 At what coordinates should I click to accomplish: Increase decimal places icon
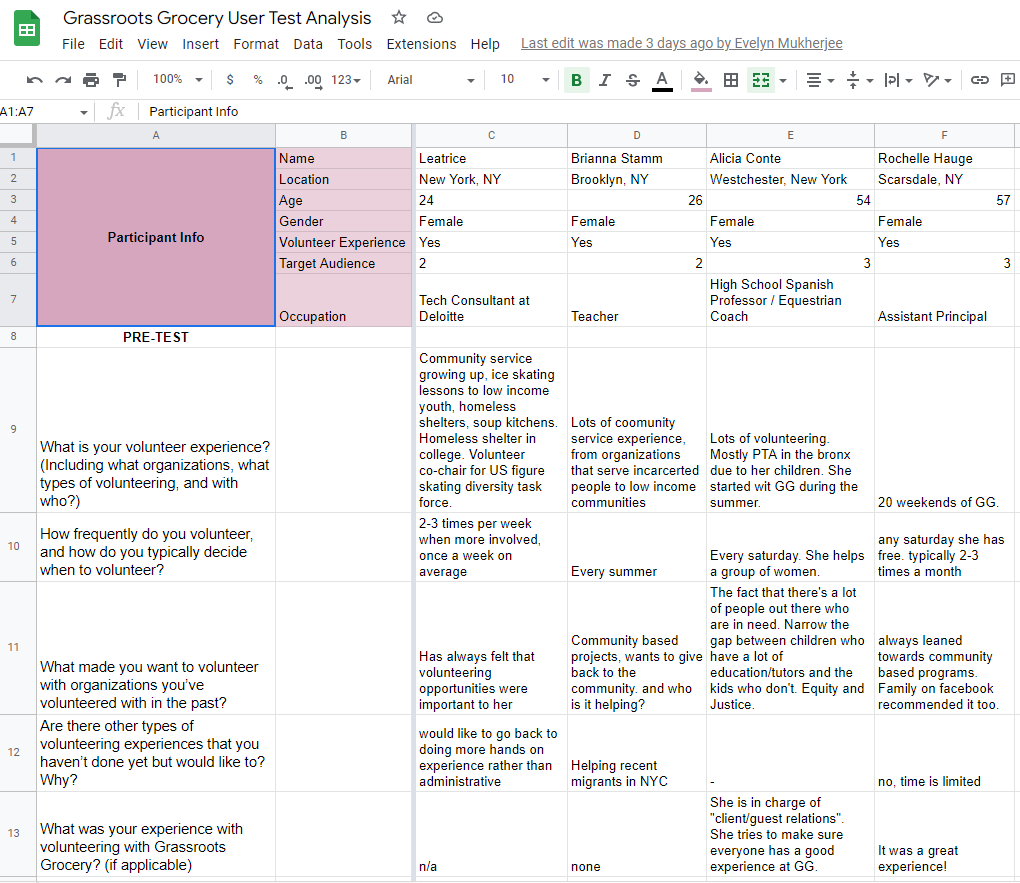[x=314, y=81]
